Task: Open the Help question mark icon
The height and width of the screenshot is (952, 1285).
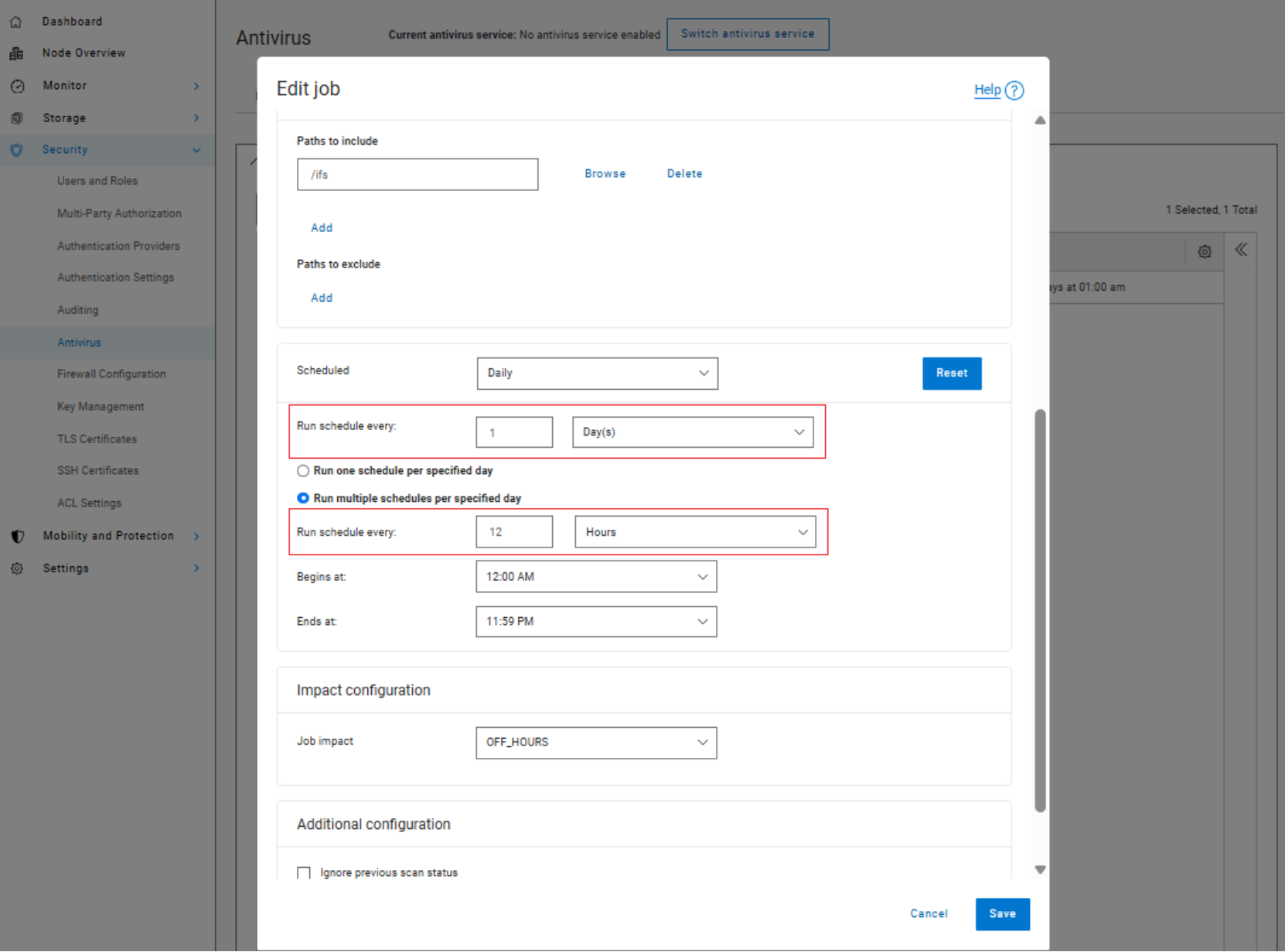Action: [1014, 90]
